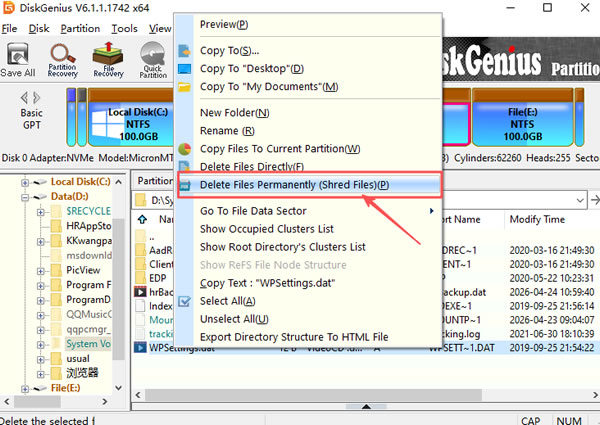Viewport: 600px width, 425px height.
Task: Collapse the Data(D:) tree node
Action: coord(26,198)
